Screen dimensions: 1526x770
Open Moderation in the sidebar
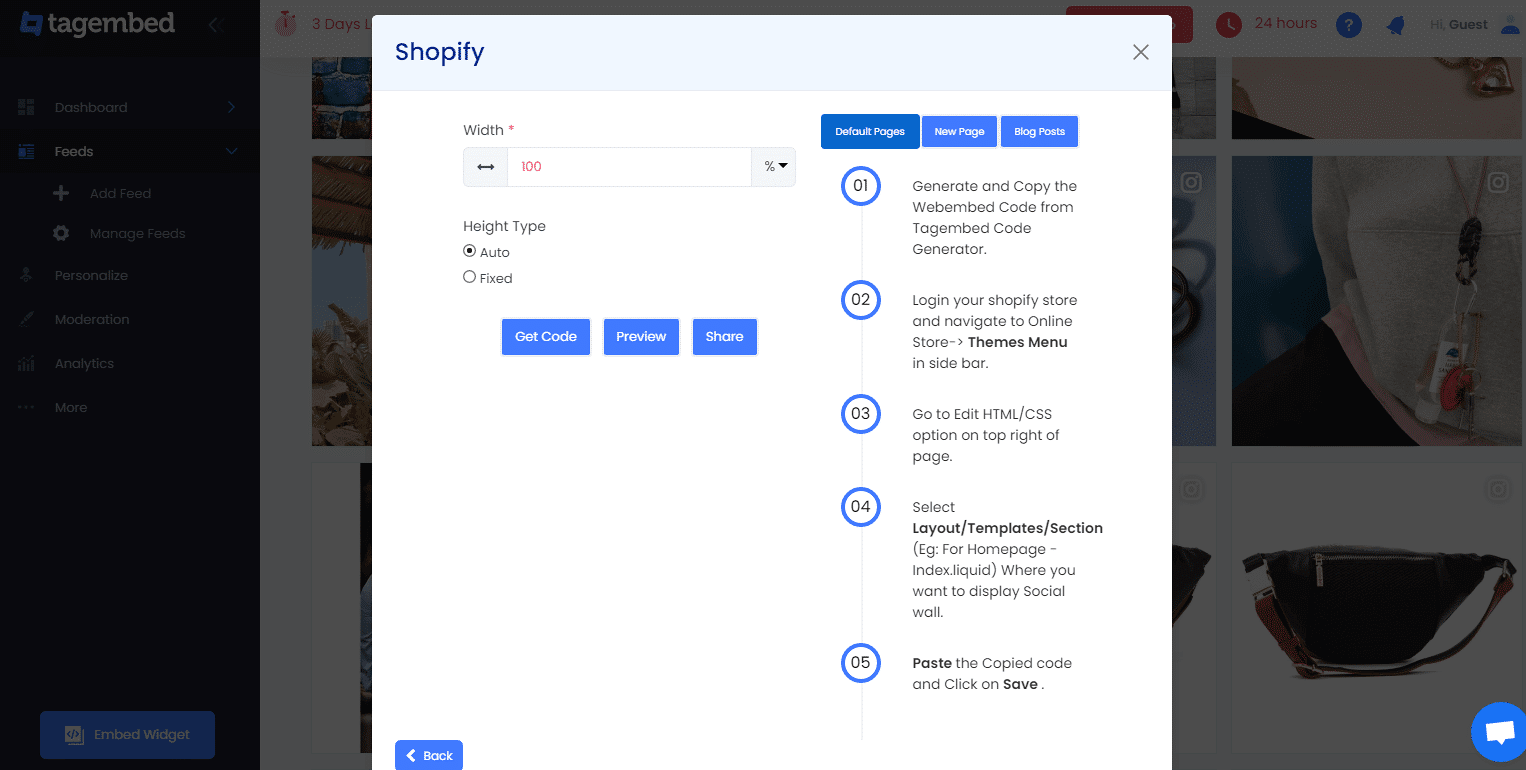[x=92, y=319]
